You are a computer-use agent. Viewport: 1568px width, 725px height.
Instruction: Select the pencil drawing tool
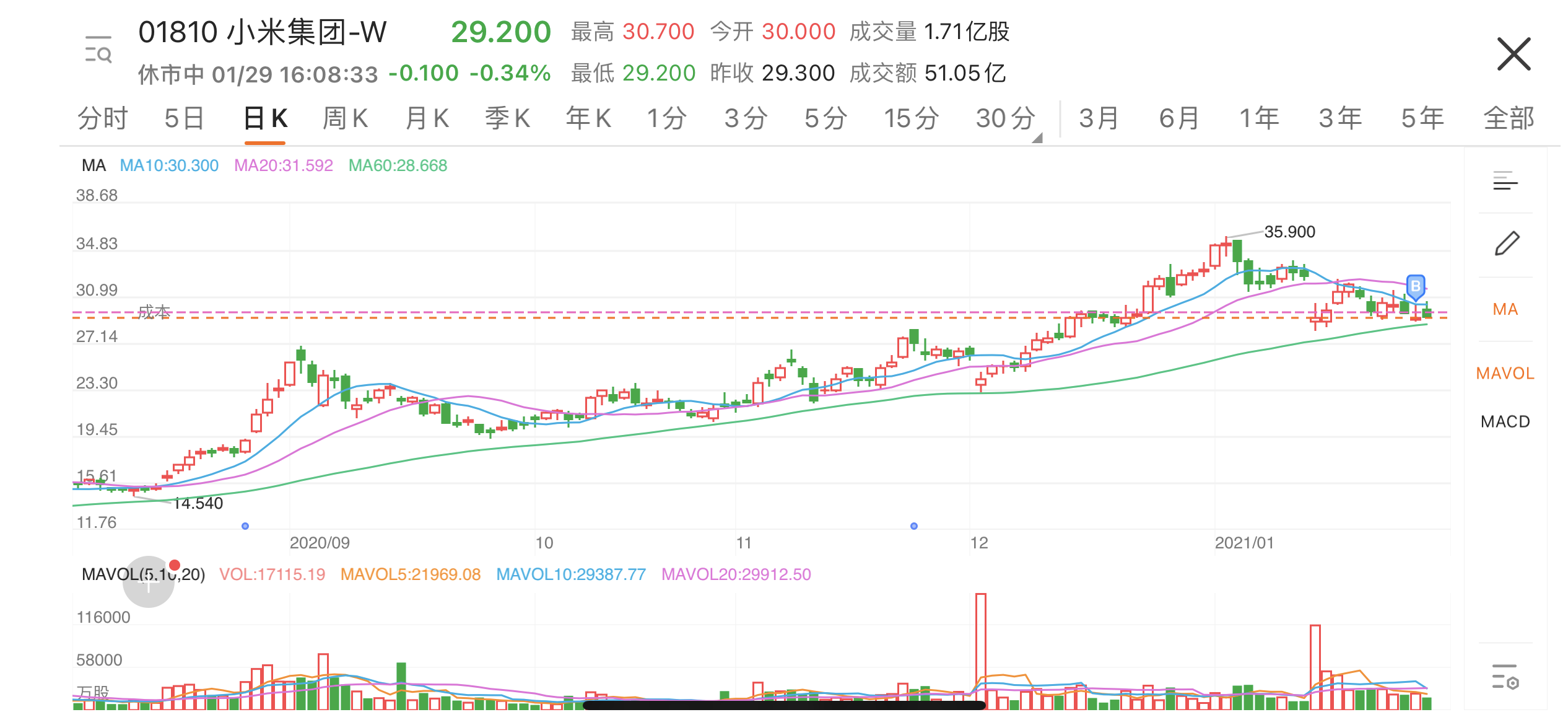[1507, 244]
